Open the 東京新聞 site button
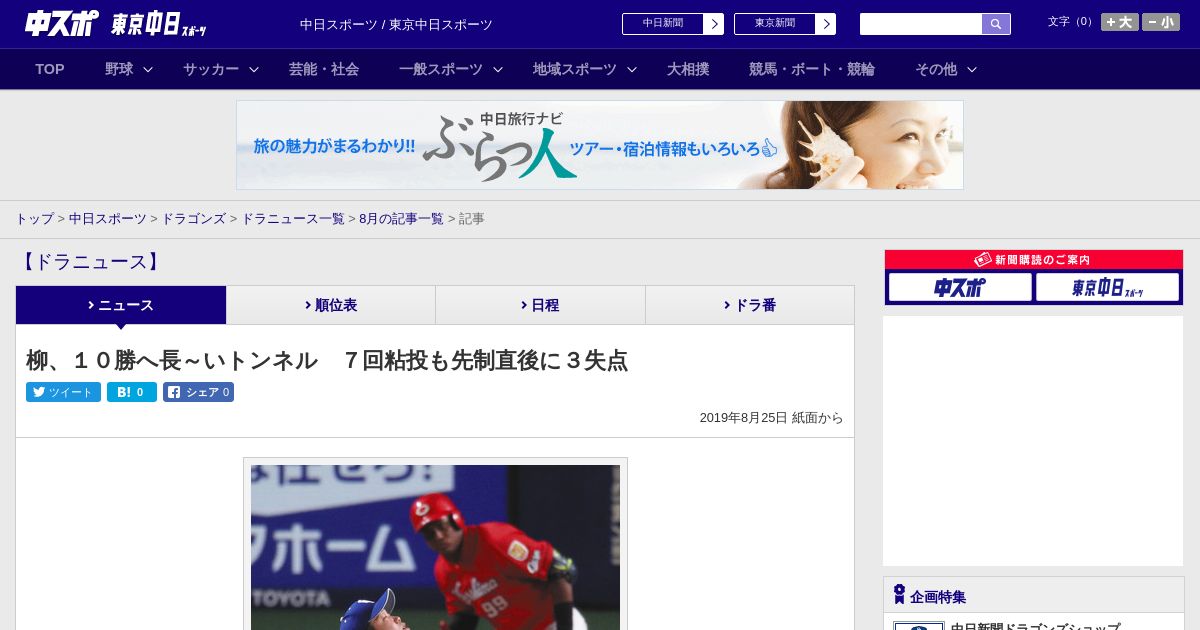 pyautogui.click(x=774, y=23)
